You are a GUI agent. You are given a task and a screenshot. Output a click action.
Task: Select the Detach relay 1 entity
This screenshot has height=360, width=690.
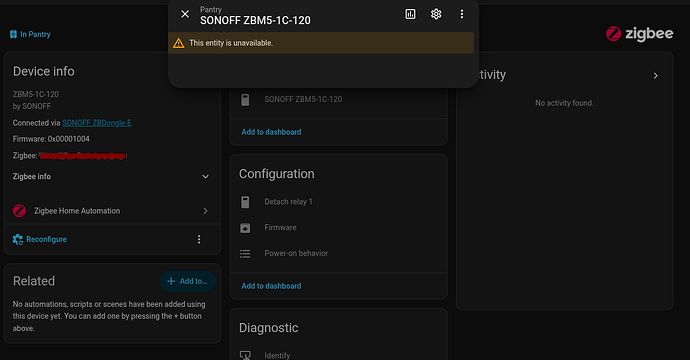point(338,202)
